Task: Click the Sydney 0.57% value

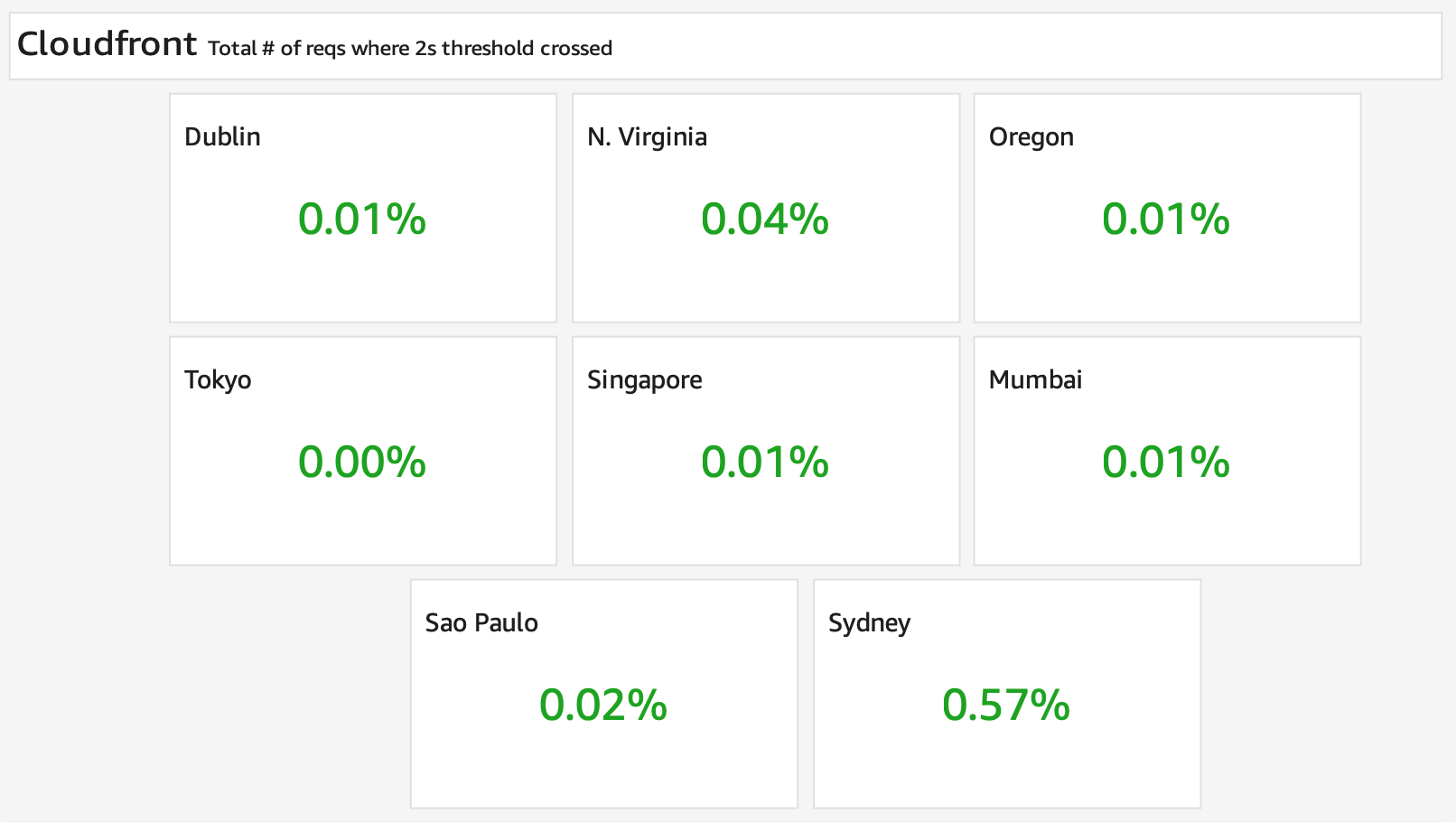Action: 1006,705
